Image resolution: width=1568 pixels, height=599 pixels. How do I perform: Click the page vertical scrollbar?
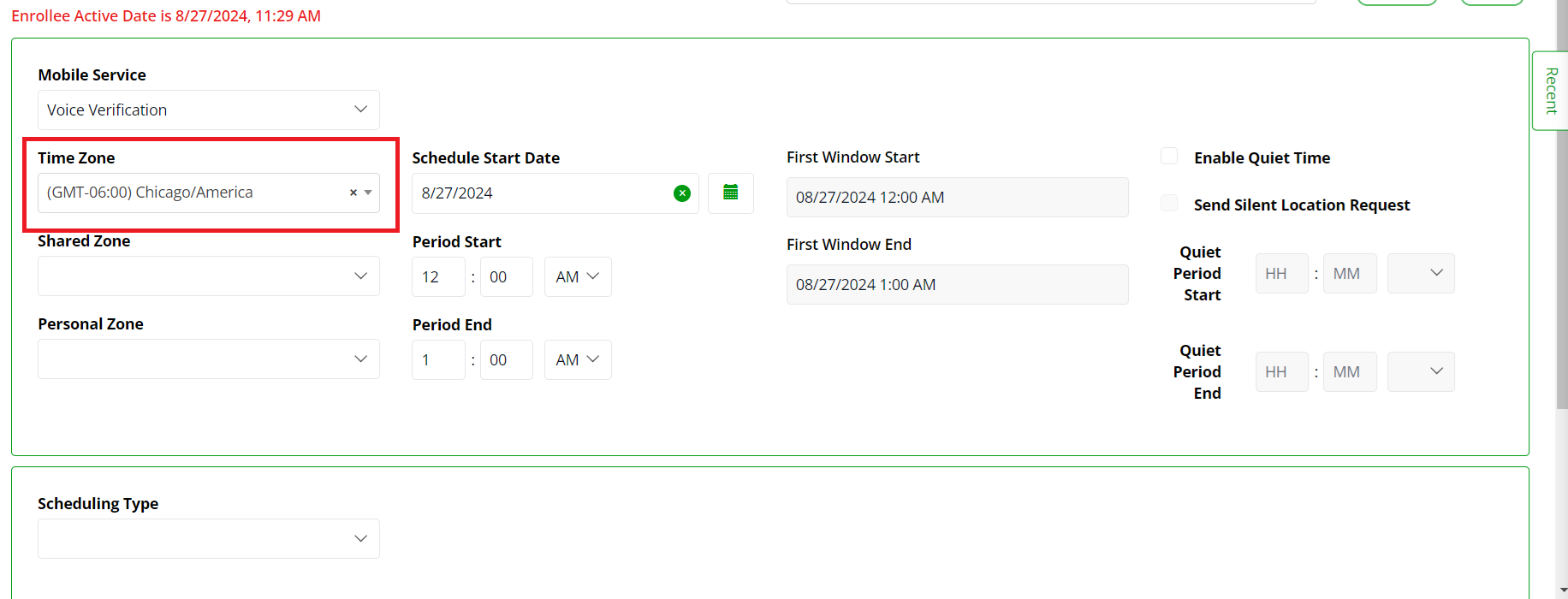pos(1562,299)
